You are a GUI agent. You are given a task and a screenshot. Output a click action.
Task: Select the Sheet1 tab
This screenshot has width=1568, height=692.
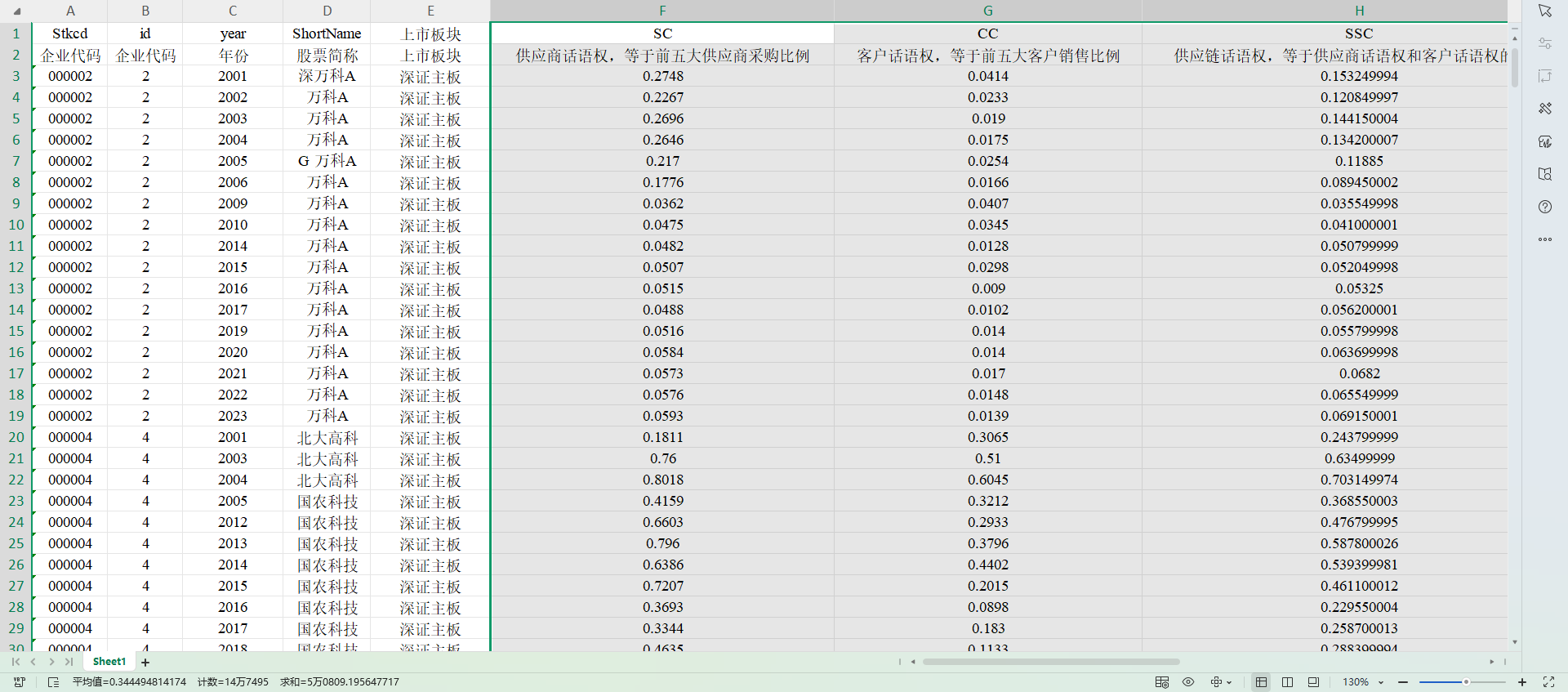(x=109, y=662)
